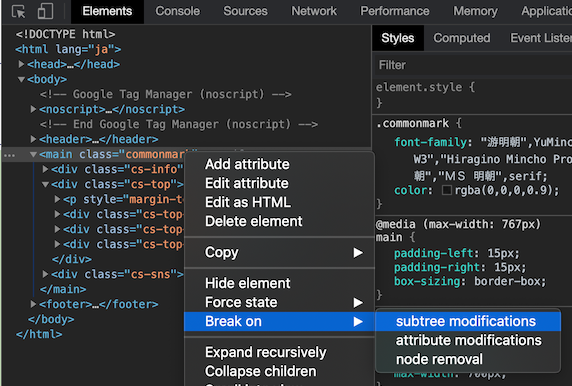
Task: Open the Event Listeners pane tab
Action: point(541,38)
